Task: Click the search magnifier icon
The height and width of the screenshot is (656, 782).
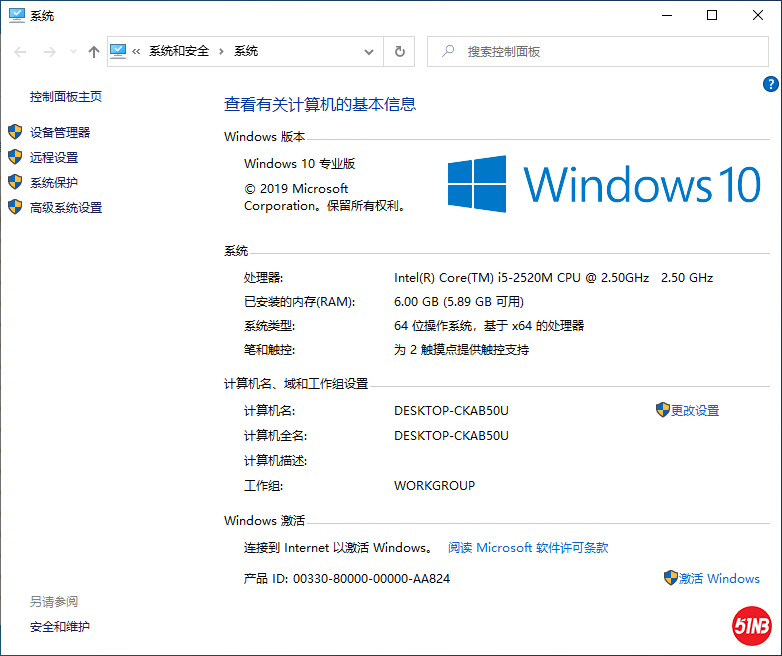Action: [448, 51]
